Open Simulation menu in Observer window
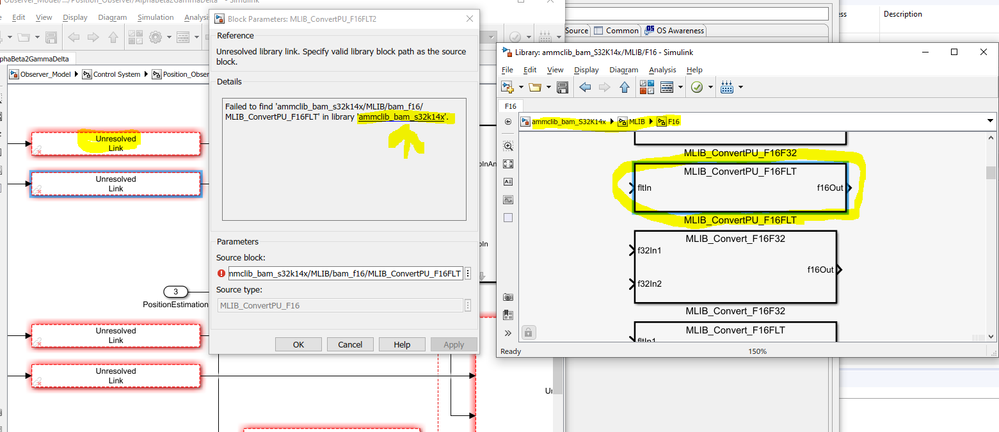Image resolution: width=999 pixels, height=432 pixels. (x=155, y=17)
